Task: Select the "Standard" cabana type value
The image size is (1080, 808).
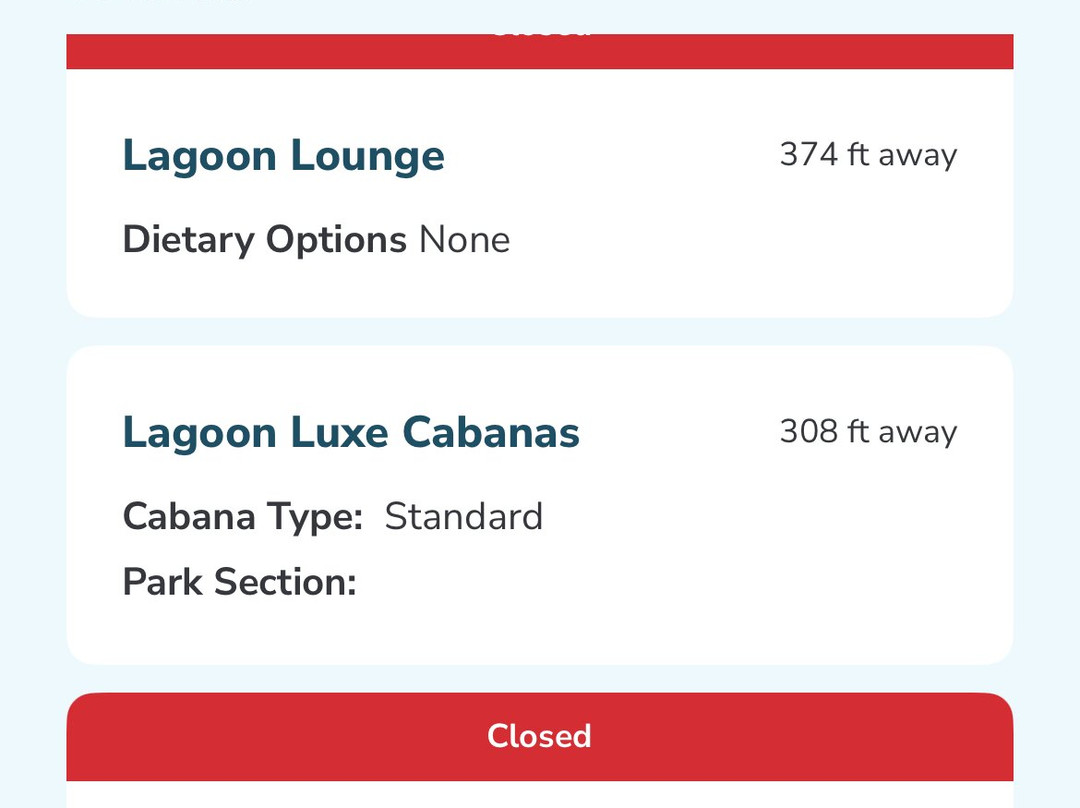Action: pyautogui.click(x=464, y=517)
